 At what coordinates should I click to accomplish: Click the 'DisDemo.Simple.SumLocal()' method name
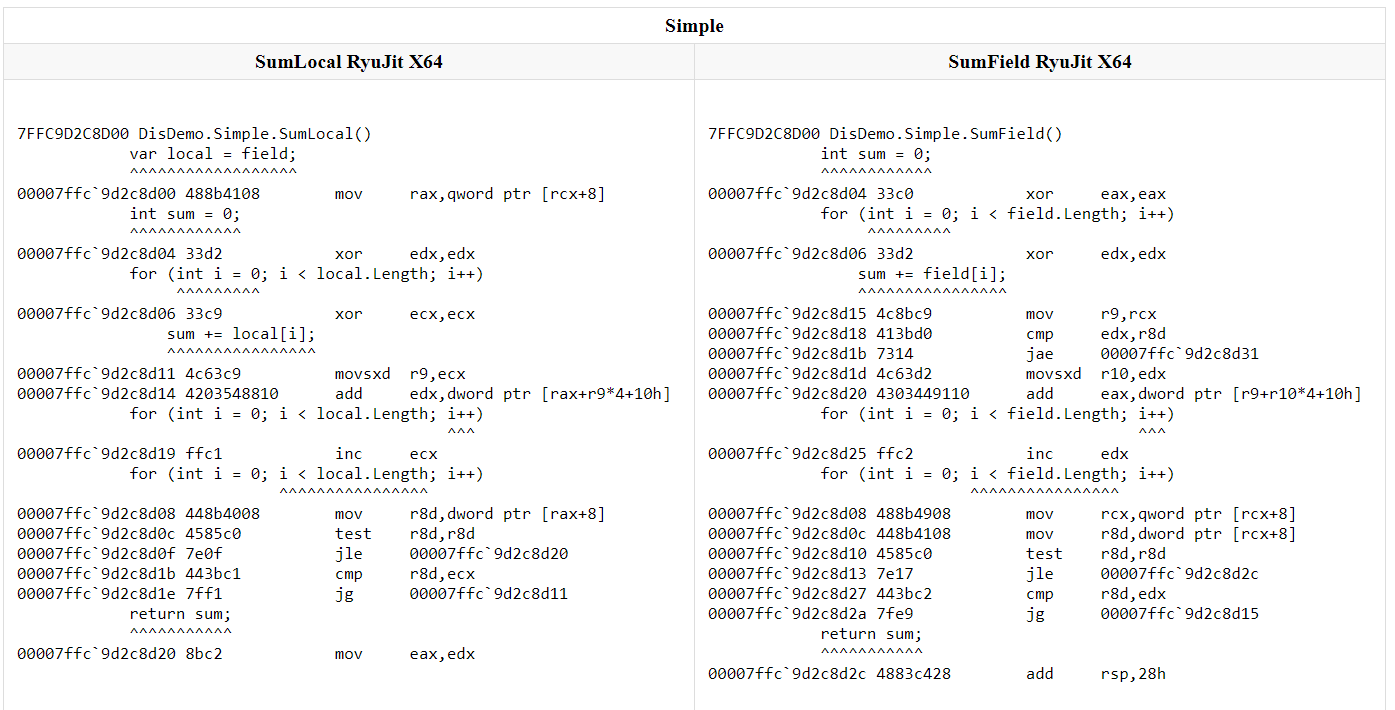[255, 134]
